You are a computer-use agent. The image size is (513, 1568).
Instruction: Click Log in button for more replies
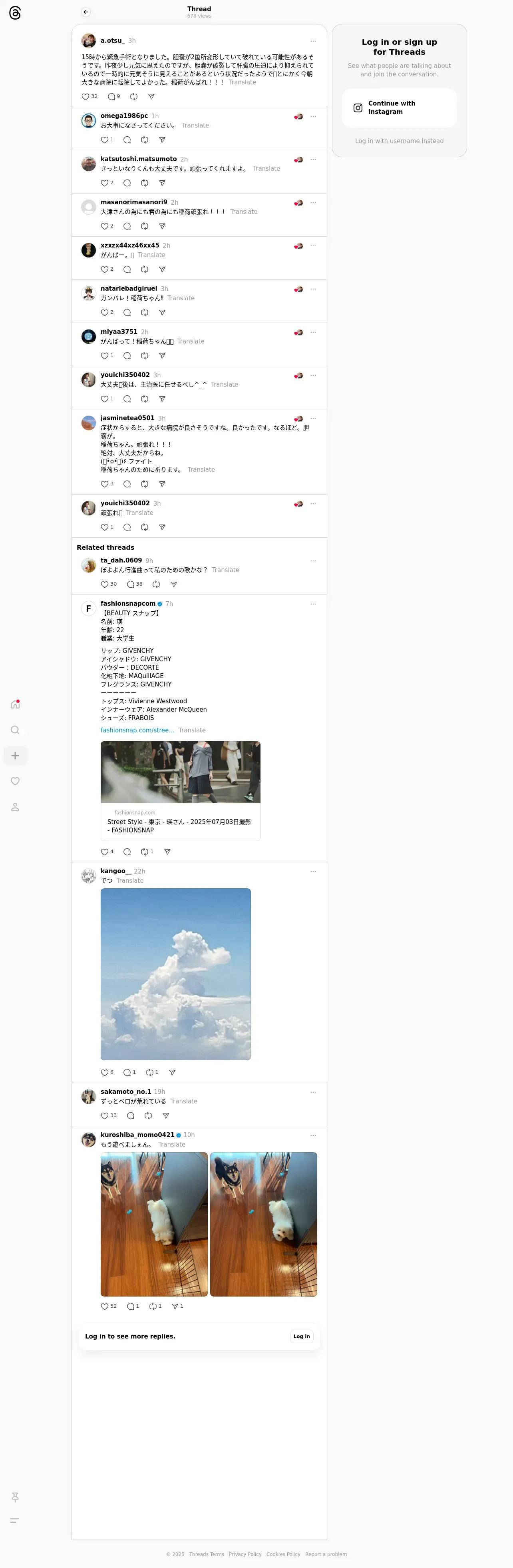[x=302, y=1336]
